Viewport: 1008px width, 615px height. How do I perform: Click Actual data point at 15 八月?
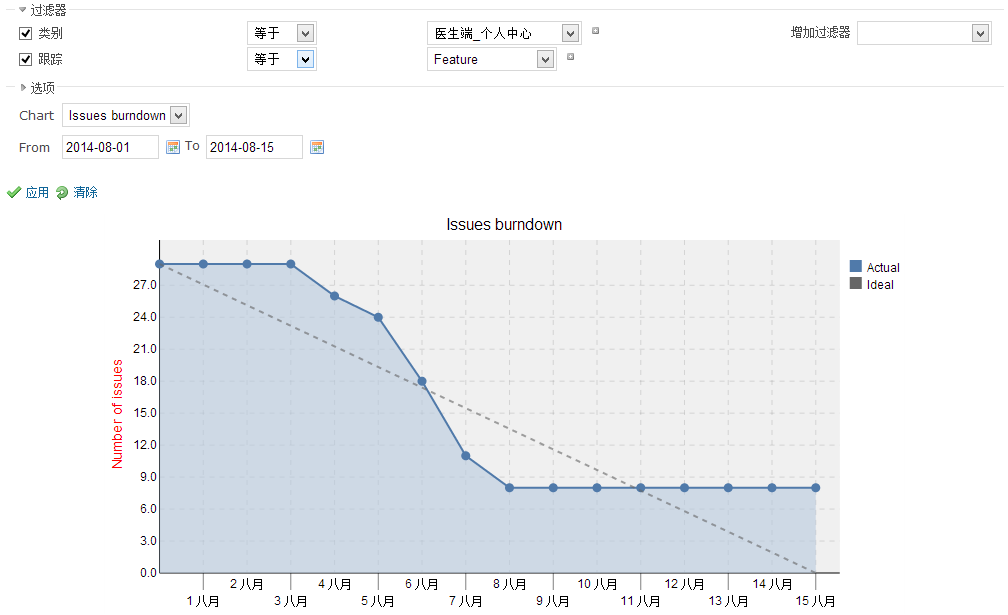coord(816,488)
